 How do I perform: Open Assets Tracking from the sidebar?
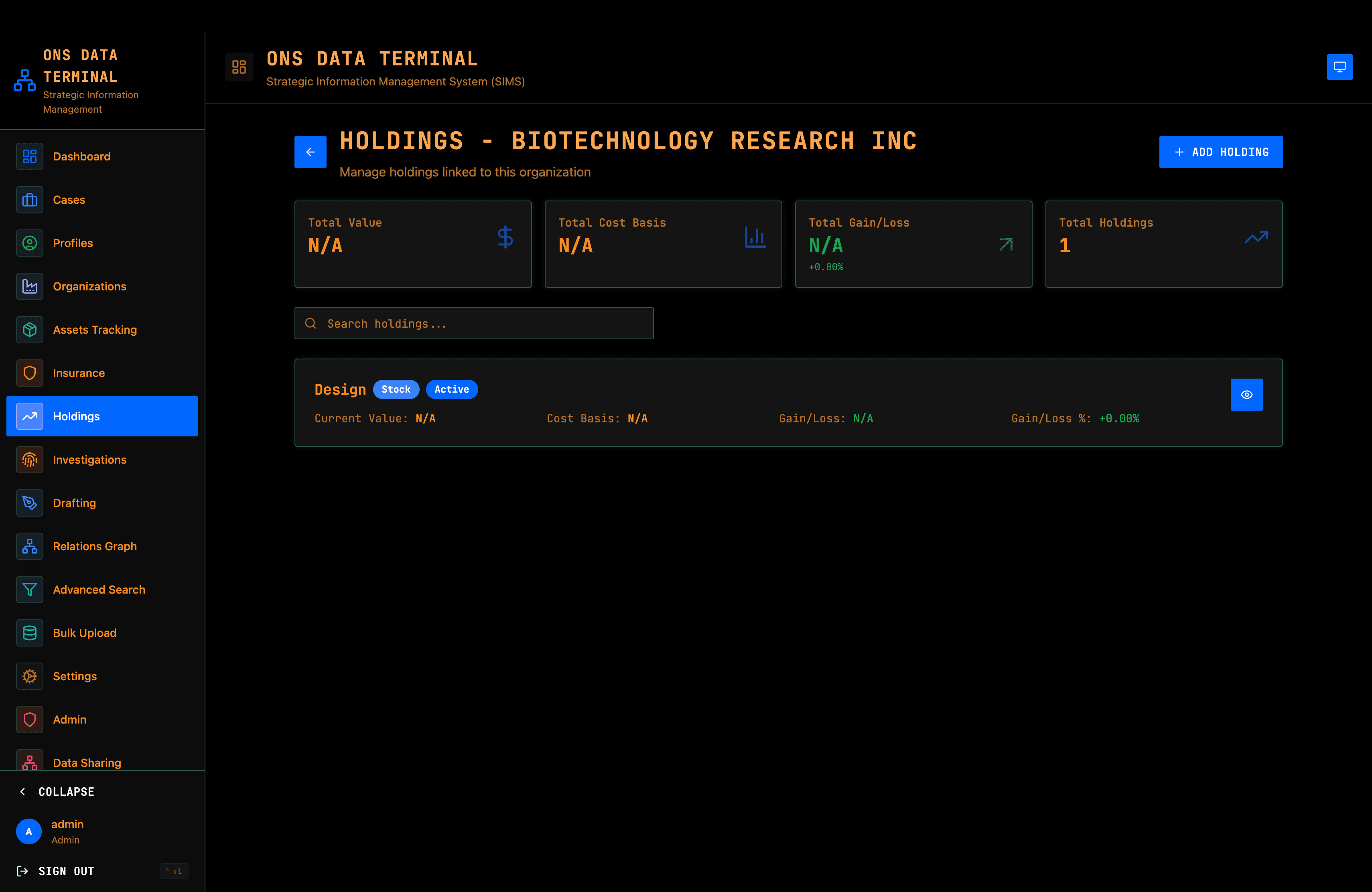coord(29,330)
